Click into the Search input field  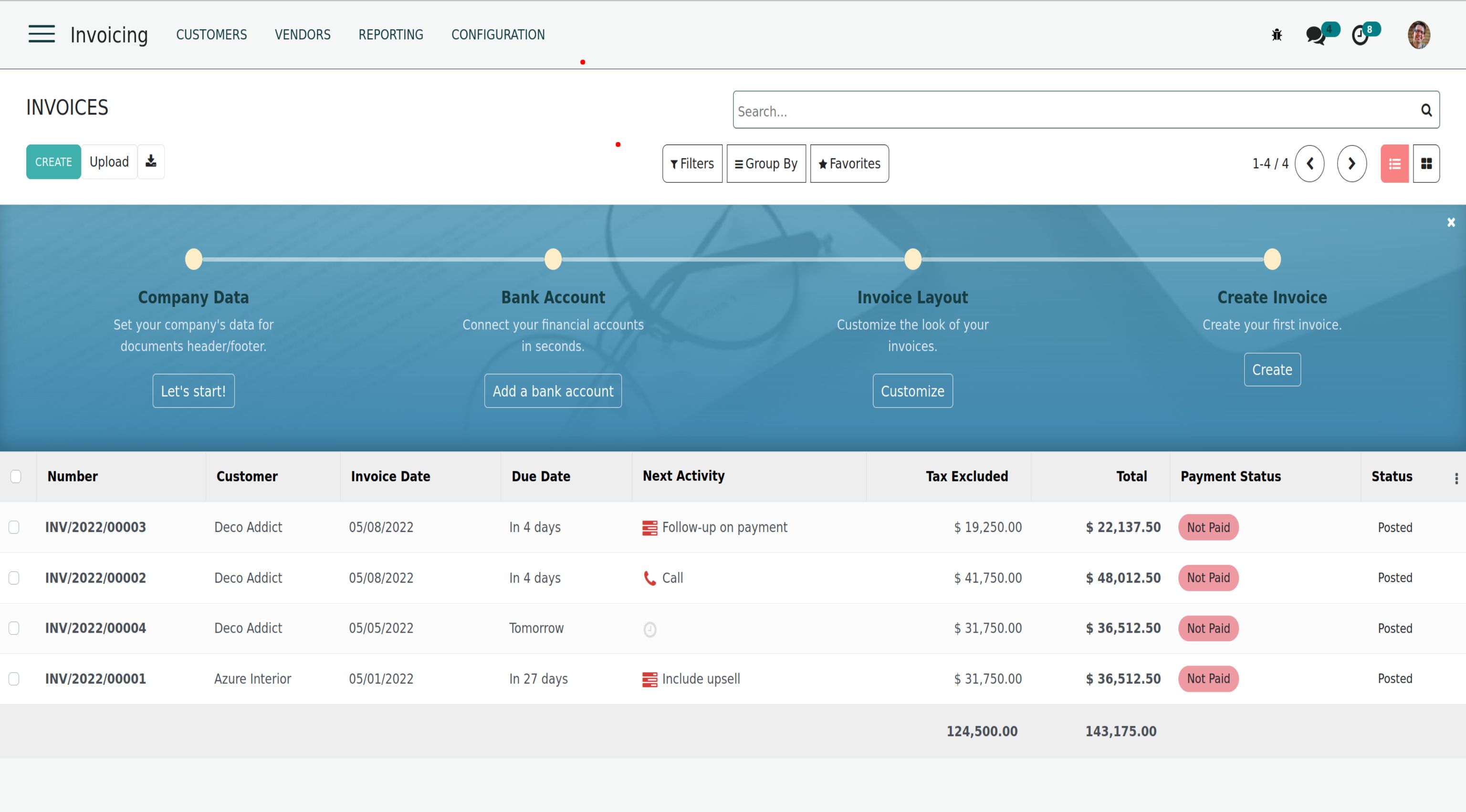pyautogui.click(x=1070, y=110)
